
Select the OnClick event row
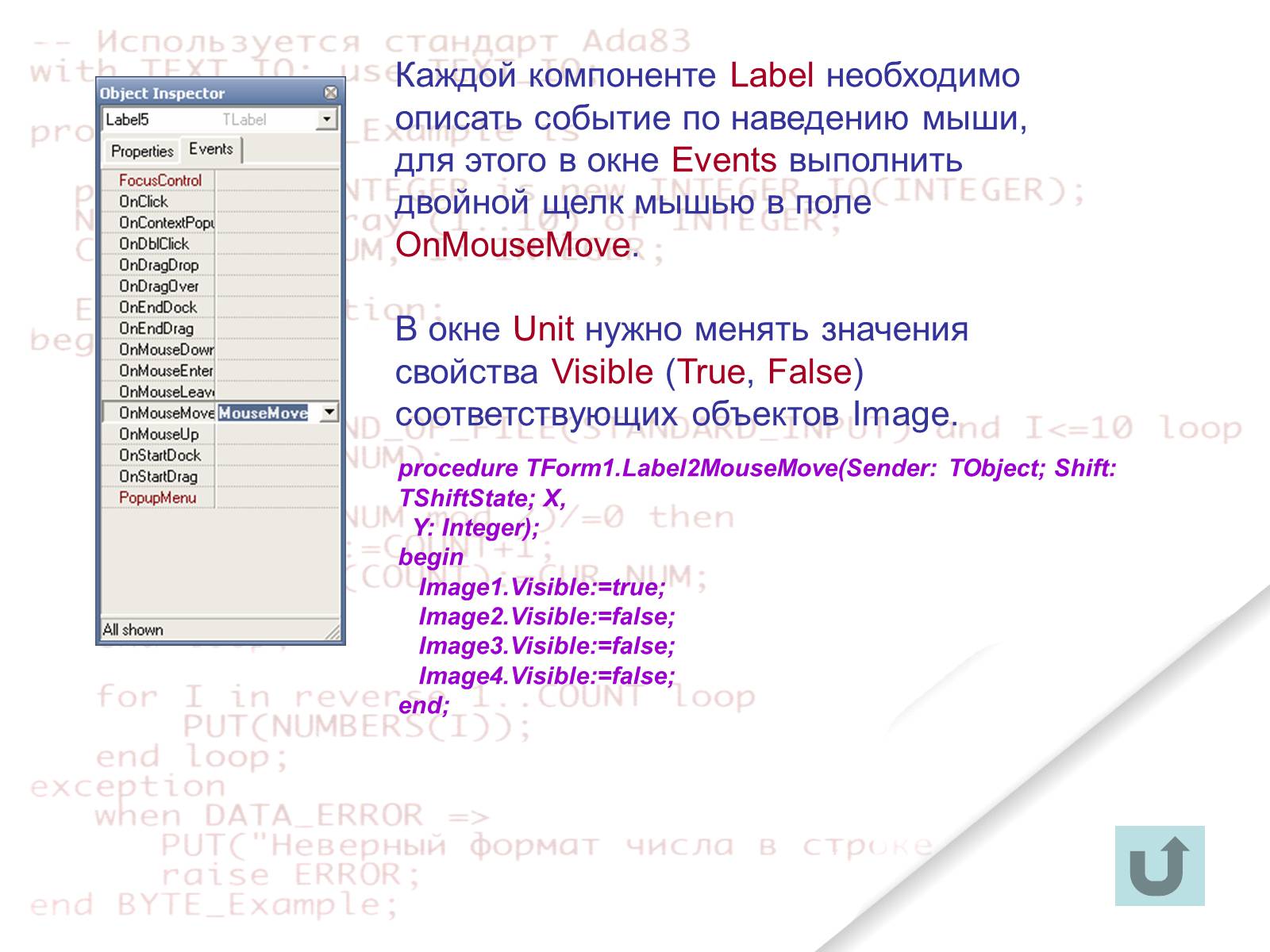[x=220, y=202]
